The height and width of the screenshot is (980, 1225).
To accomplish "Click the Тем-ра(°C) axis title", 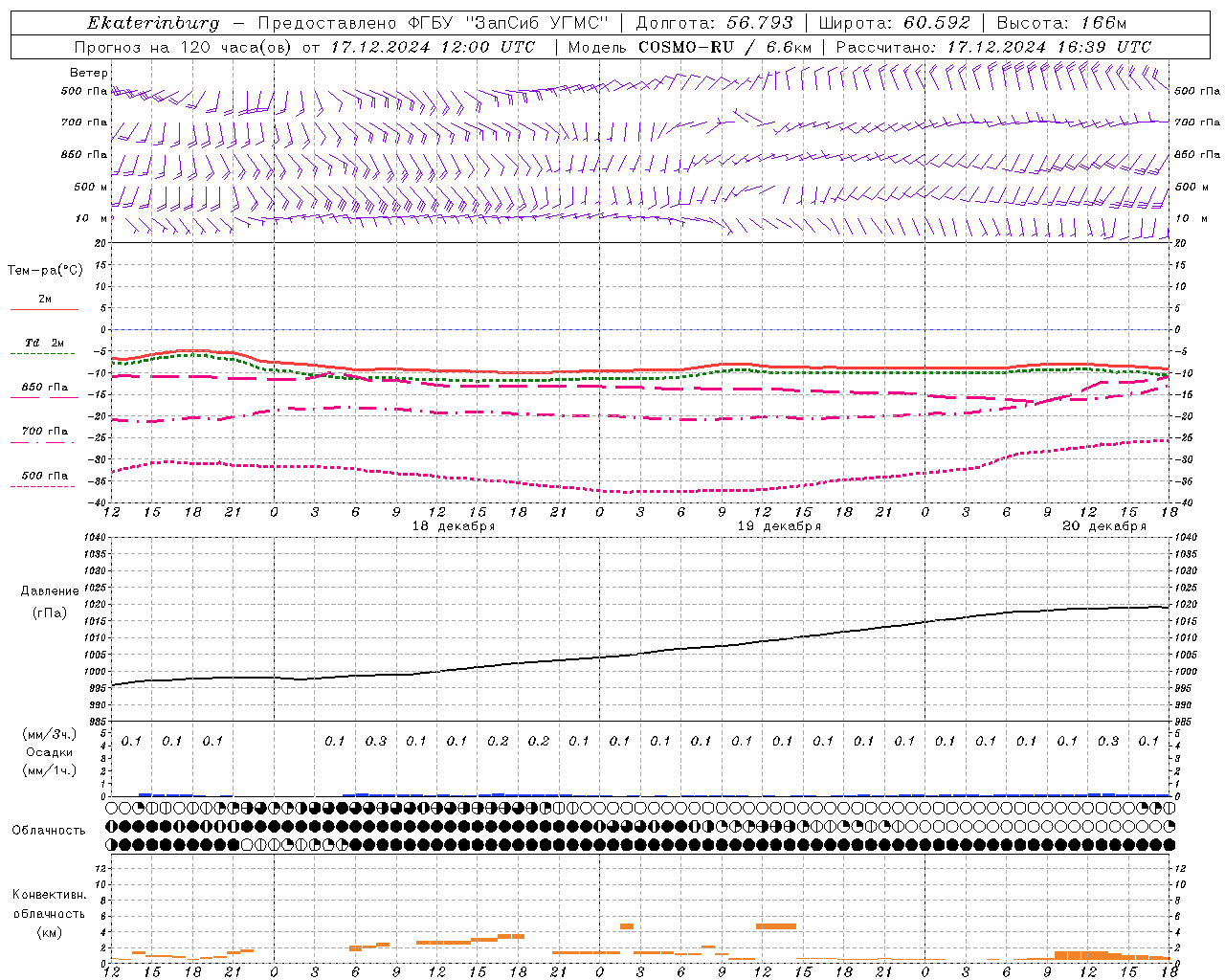I will (45, 271).
